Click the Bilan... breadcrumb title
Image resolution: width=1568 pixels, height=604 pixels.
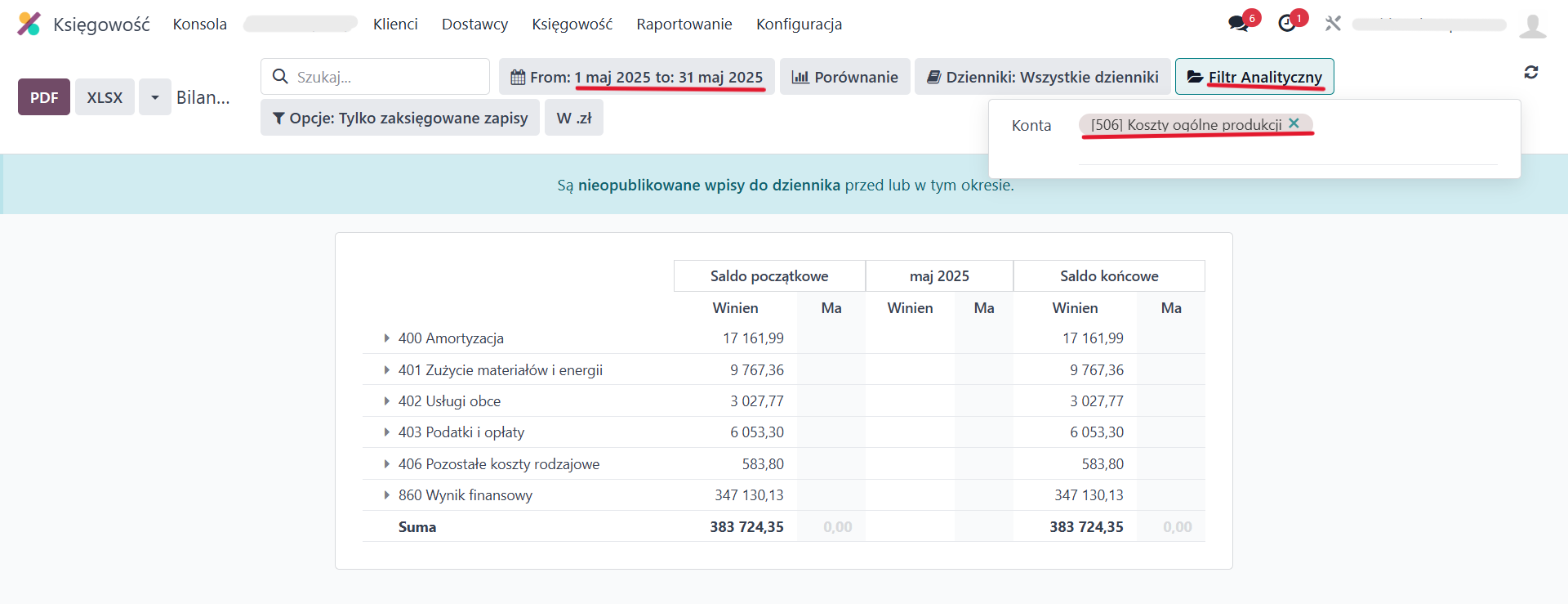point(203,97)
